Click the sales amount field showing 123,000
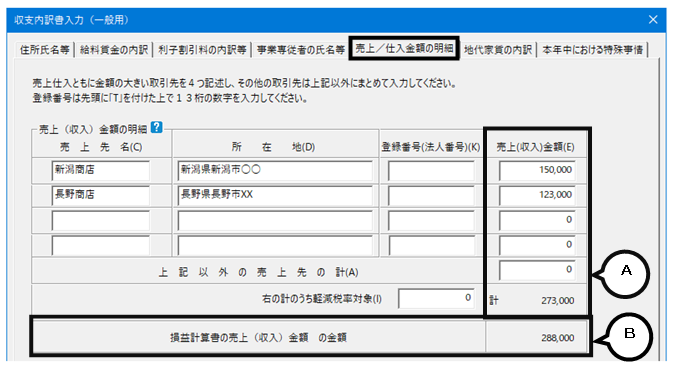The width and height of the screenshot is (680, 371). click(x=537, y=195)
